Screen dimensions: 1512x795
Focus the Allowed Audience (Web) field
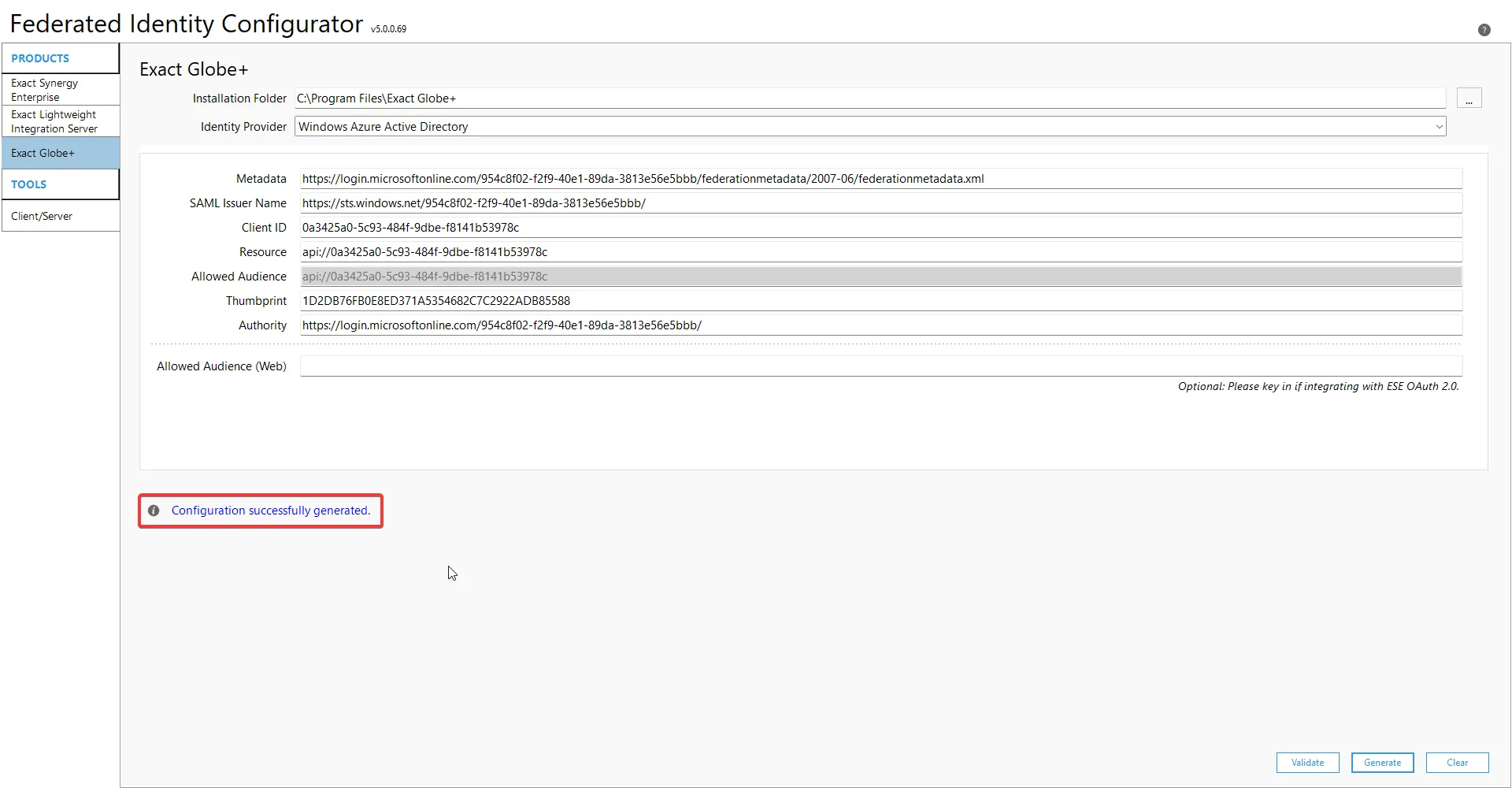tap(880, 366)
